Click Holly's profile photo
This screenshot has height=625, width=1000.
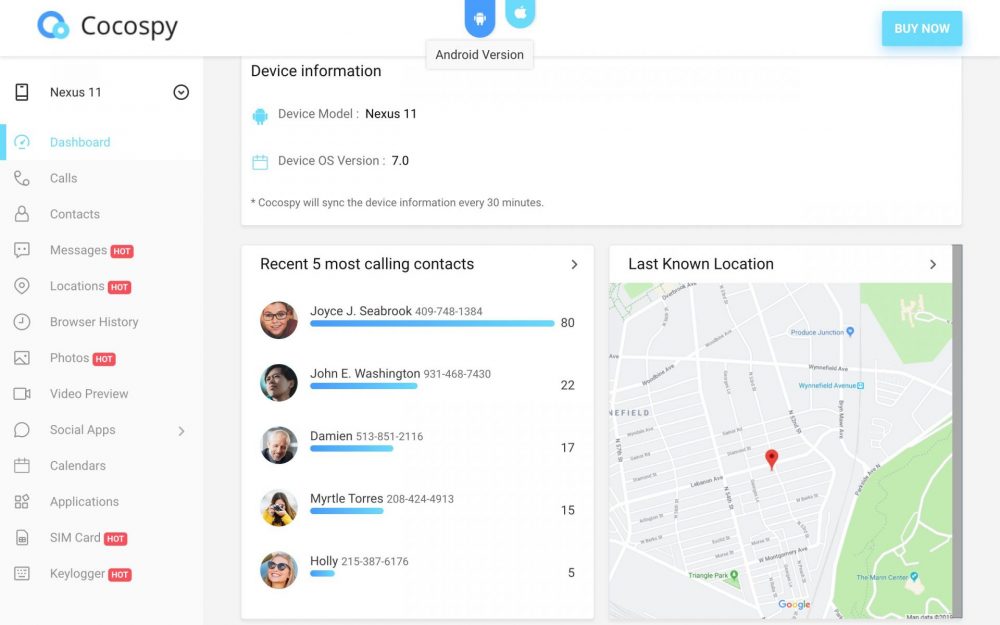coord(279,570)
